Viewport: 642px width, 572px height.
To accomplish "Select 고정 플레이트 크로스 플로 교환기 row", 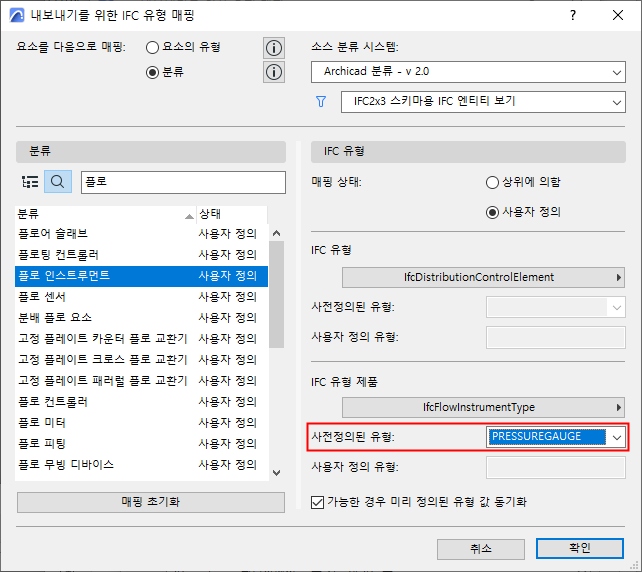I will click(142, 360).
